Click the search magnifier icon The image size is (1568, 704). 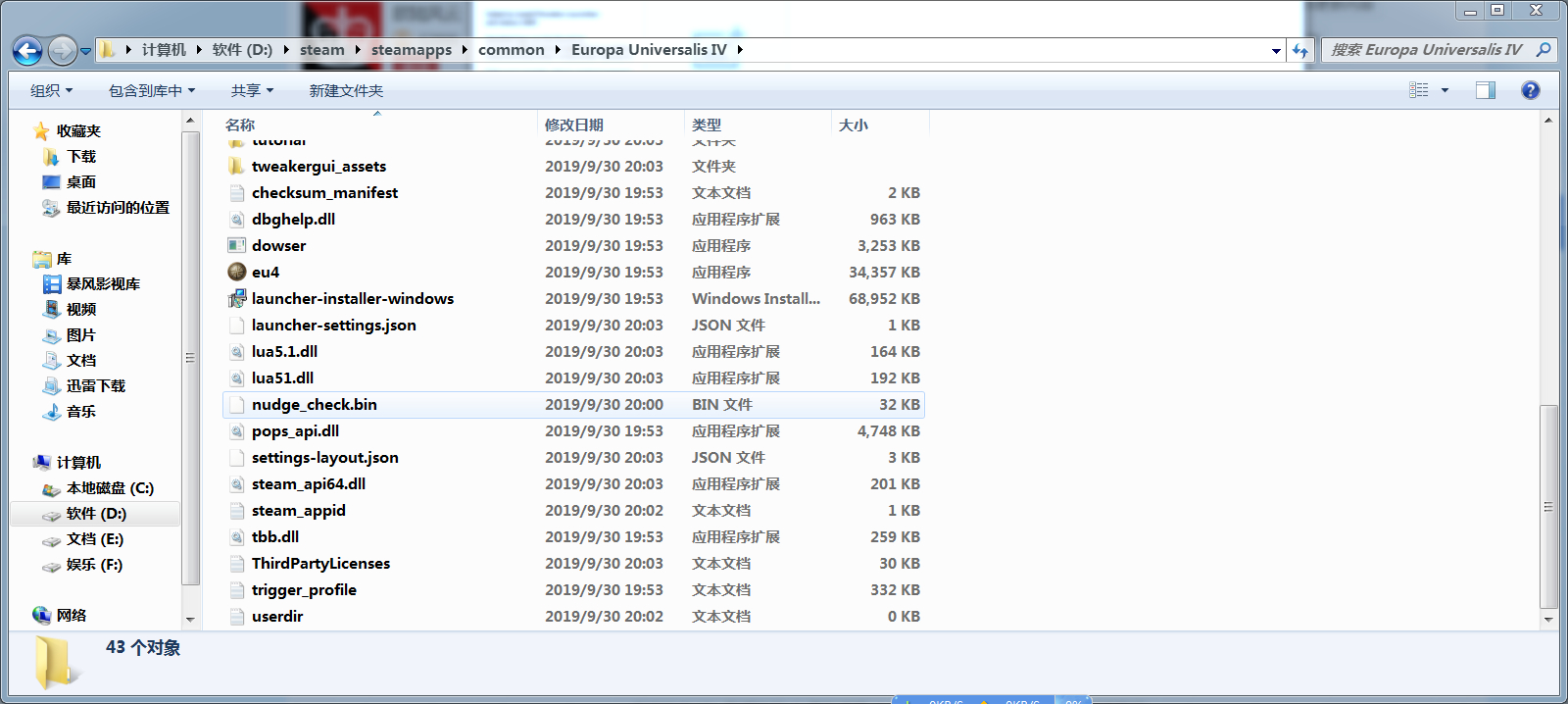click(x=1543, y=50)
